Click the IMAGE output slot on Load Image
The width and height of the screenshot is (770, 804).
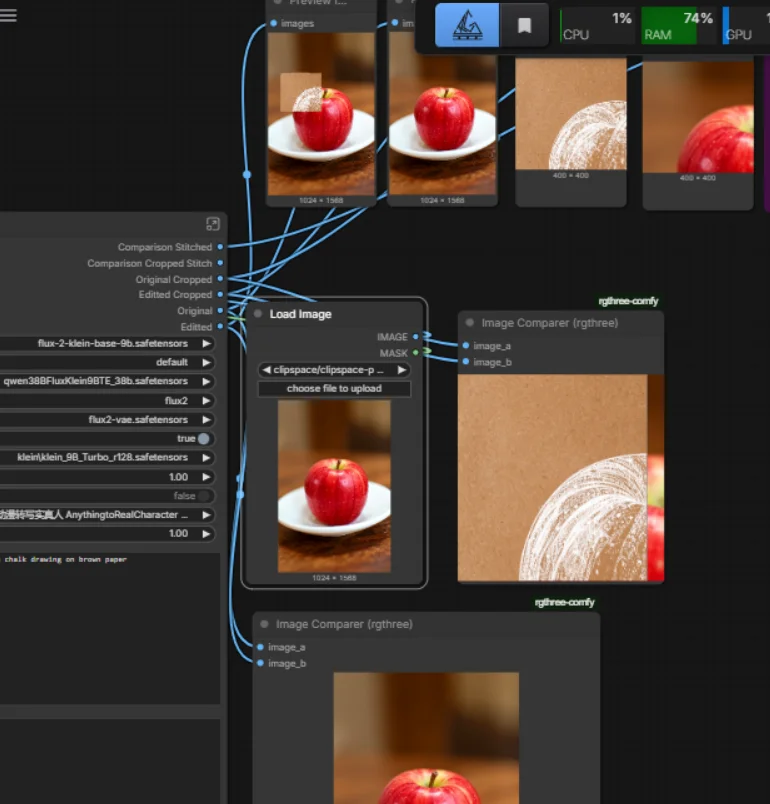pyautogui.click(x=416, y=337)
